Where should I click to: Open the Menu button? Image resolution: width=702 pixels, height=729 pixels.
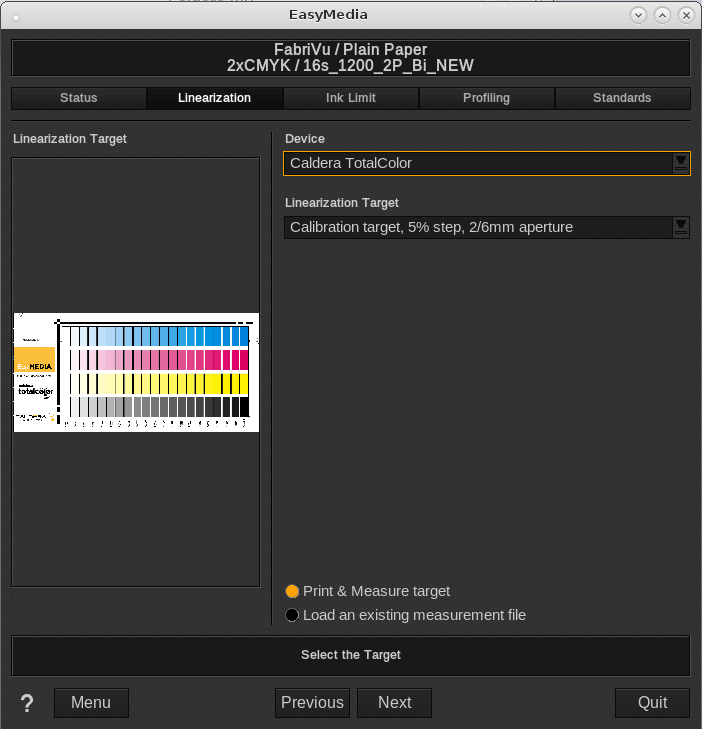(91, 703)
